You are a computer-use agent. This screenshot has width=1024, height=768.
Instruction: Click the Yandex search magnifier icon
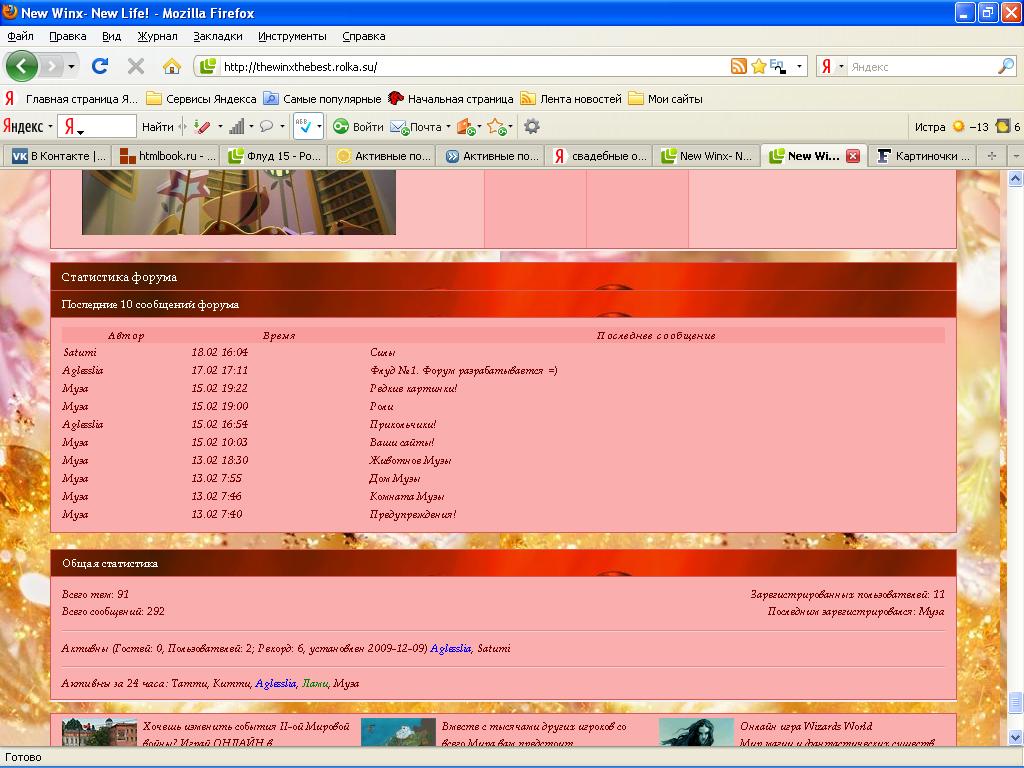point(1005,66)
